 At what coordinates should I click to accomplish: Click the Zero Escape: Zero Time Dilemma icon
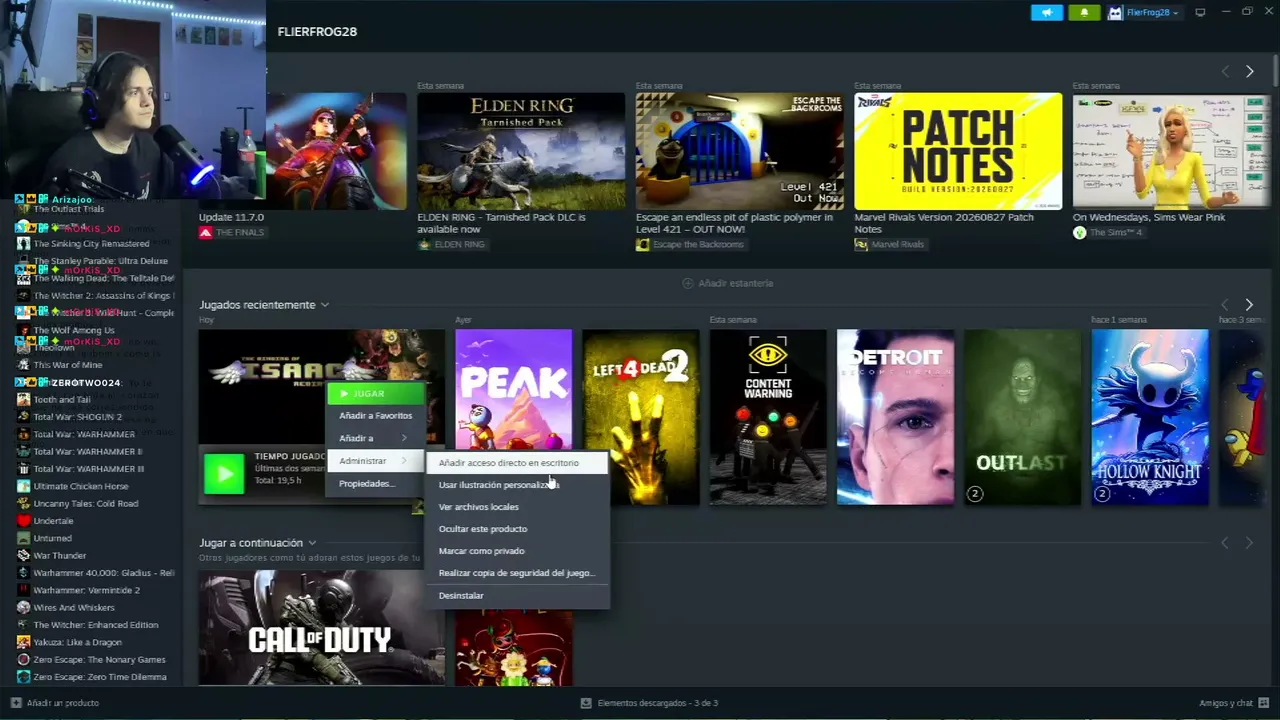click(x=24, y=677)
